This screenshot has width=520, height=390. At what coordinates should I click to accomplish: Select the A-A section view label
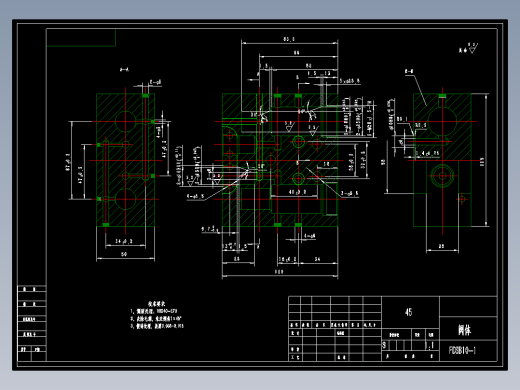tap(124, 70)
